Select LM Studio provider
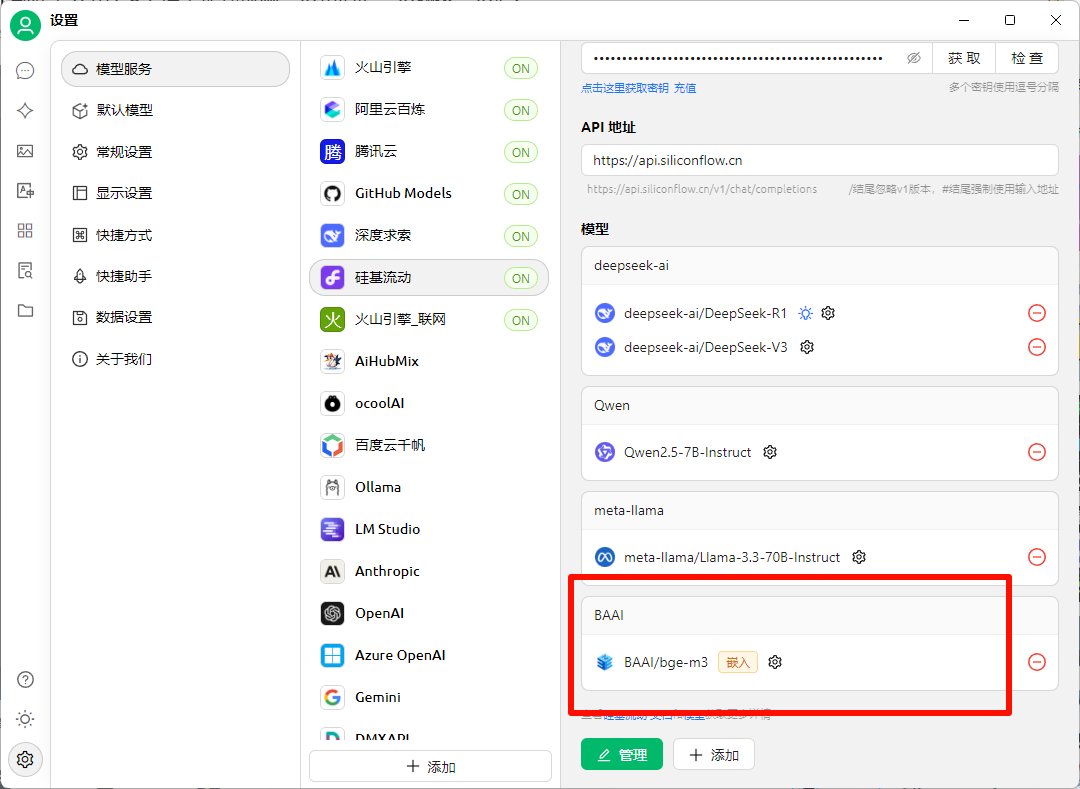The height and width of the screenshot is (789, 1080). coord(429,529)
